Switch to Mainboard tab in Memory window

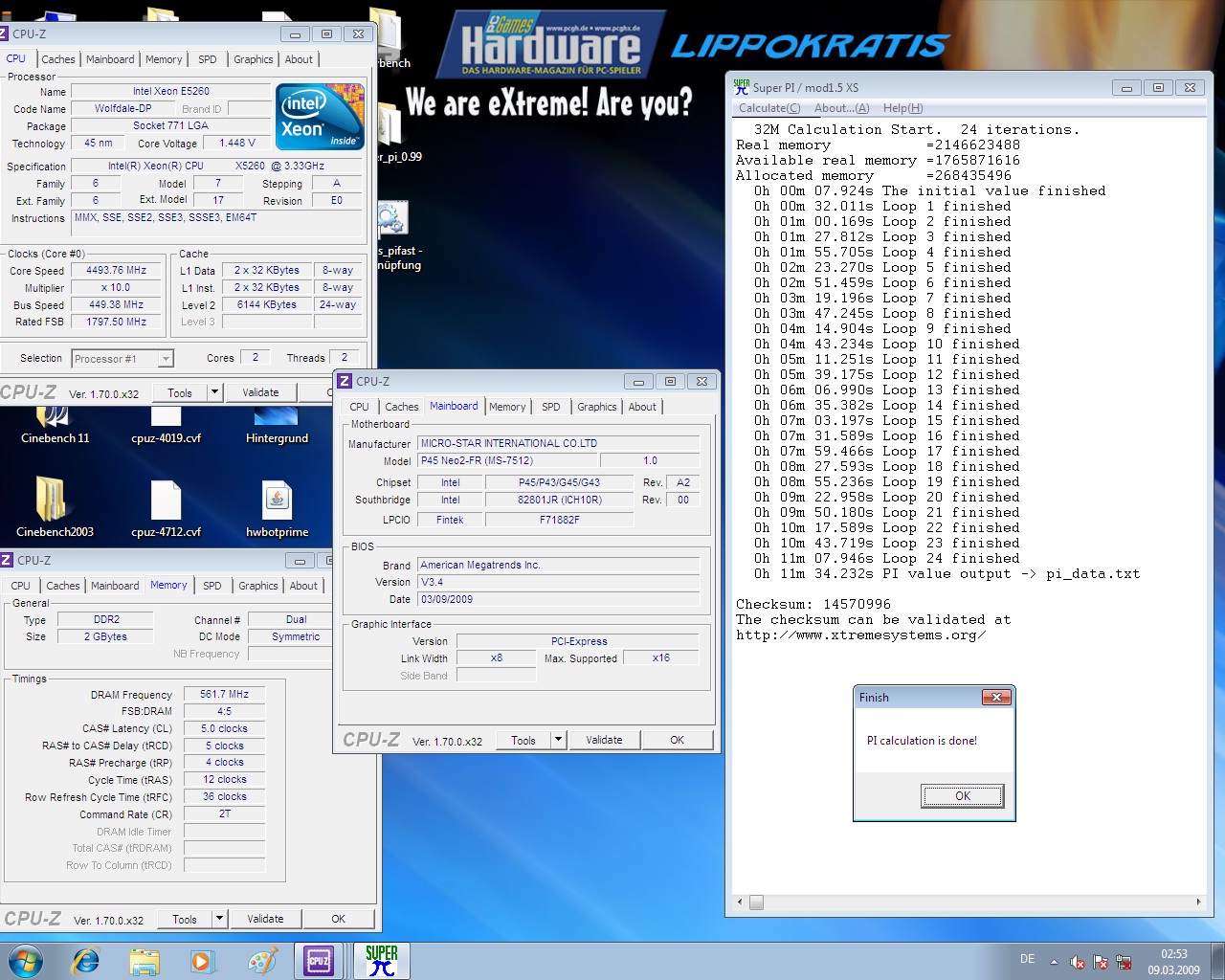tap(115, 586)
